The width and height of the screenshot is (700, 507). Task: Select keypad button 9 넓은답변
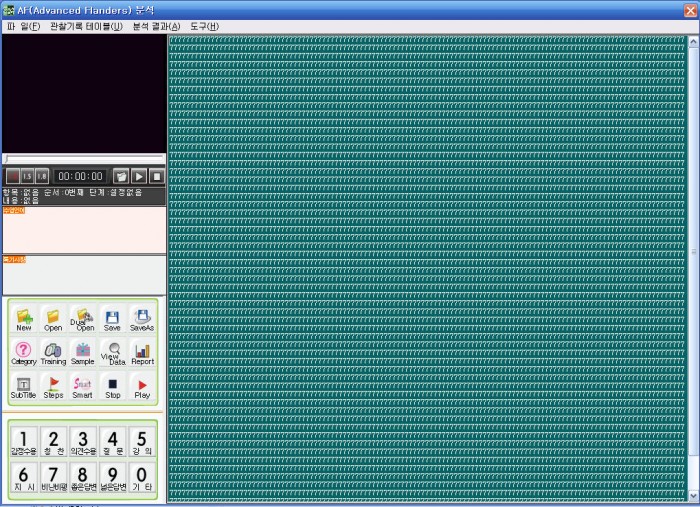pos(112,478)
